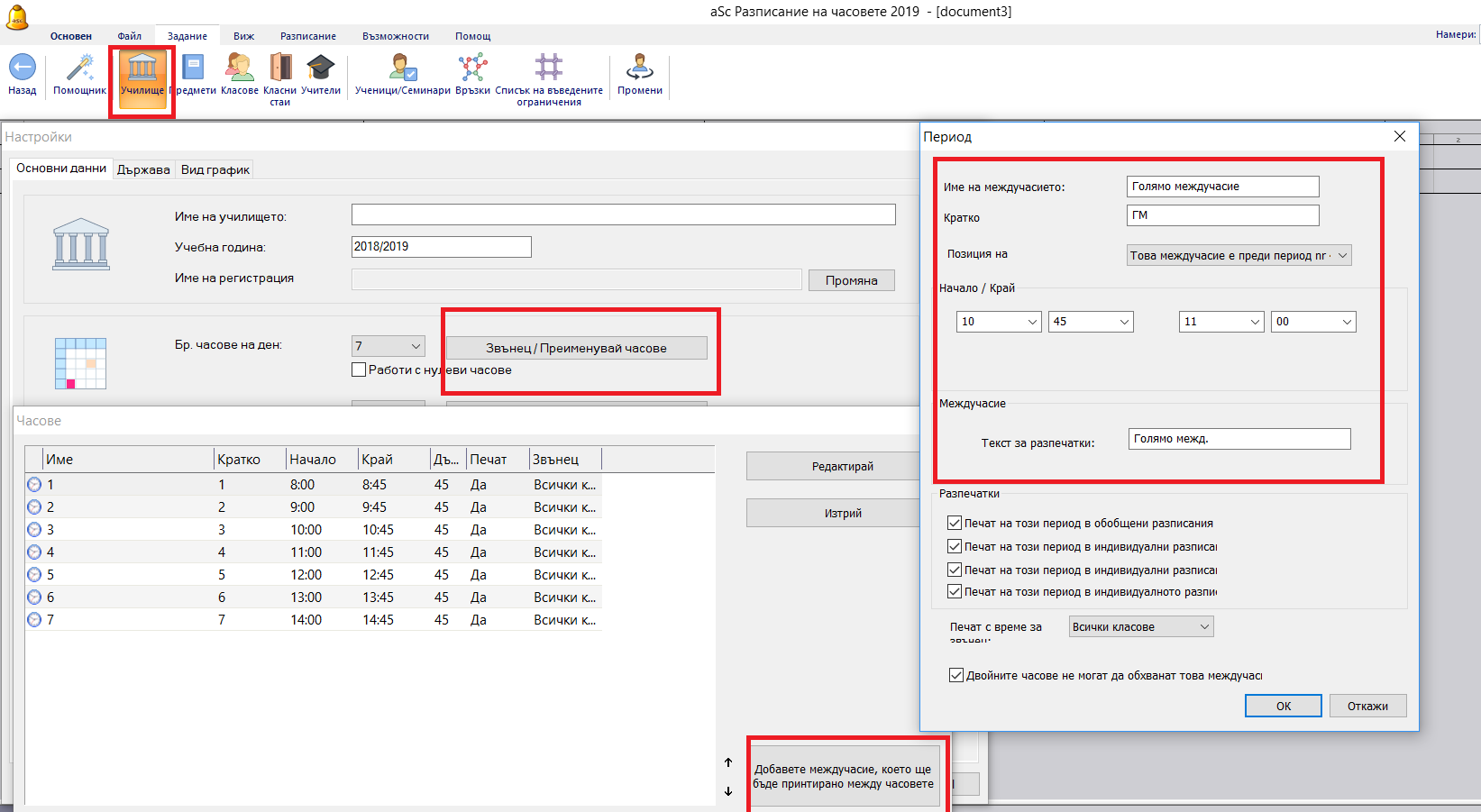Enable the Работи с нулеви часове checkbox
The image size is (1481, 812).
pos(359,370)
